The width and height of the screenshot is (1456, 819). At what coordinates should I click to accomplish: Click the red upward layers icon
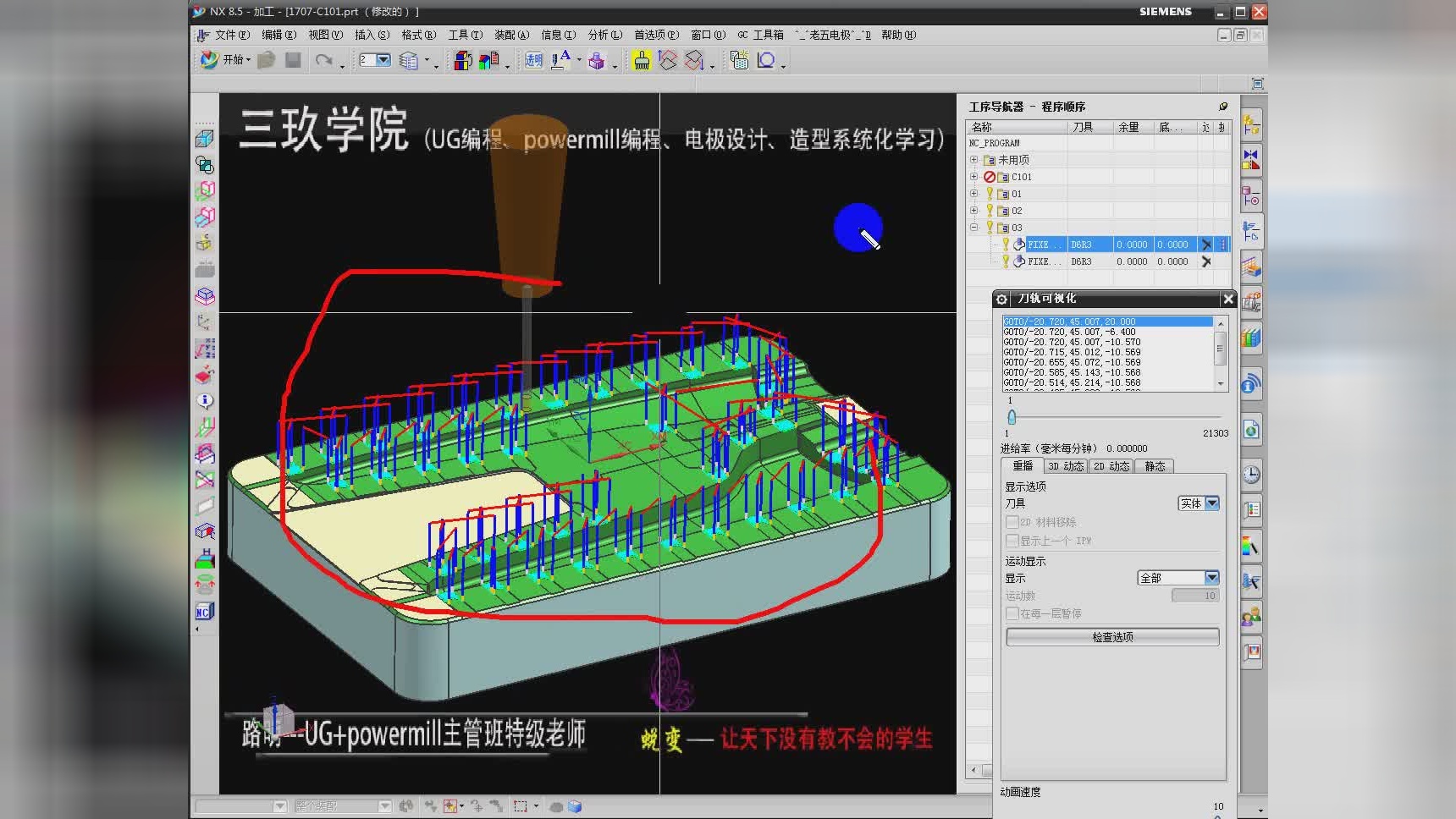(668, 61)
